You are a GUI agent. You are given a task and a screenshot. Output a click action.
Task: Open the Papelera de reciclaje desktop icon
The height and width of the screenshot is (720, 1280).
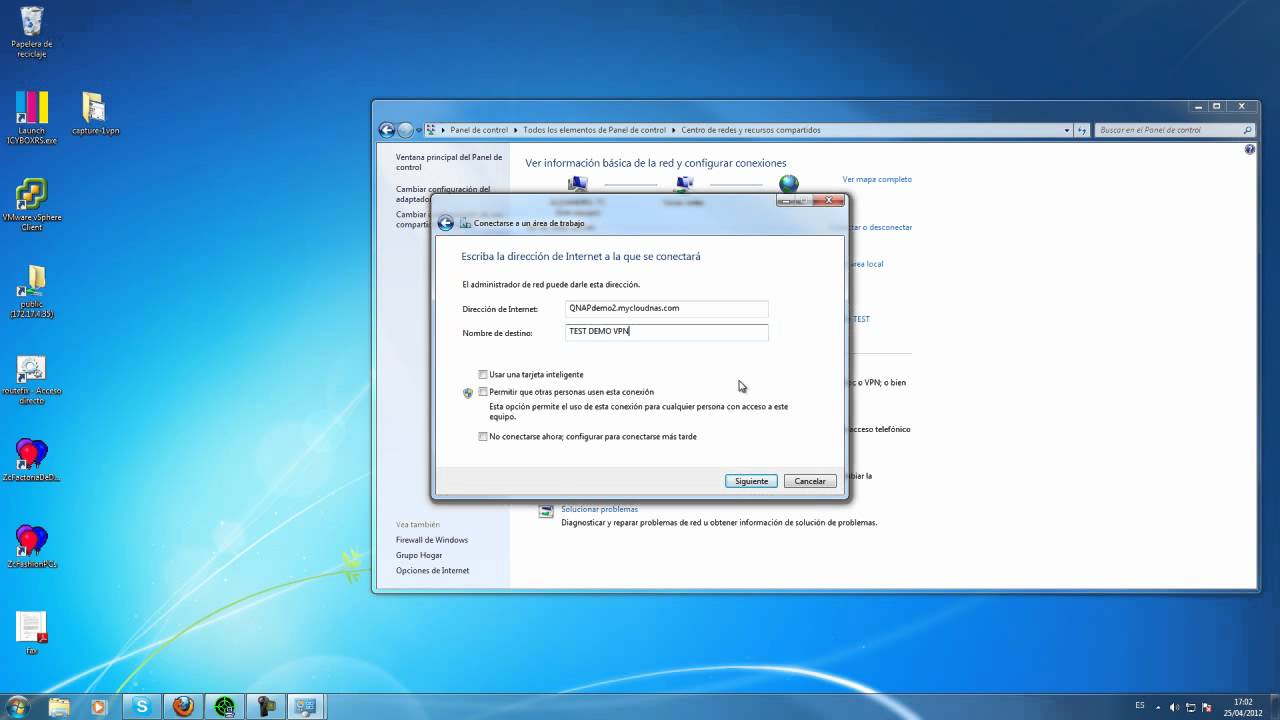tap(31, 32)
